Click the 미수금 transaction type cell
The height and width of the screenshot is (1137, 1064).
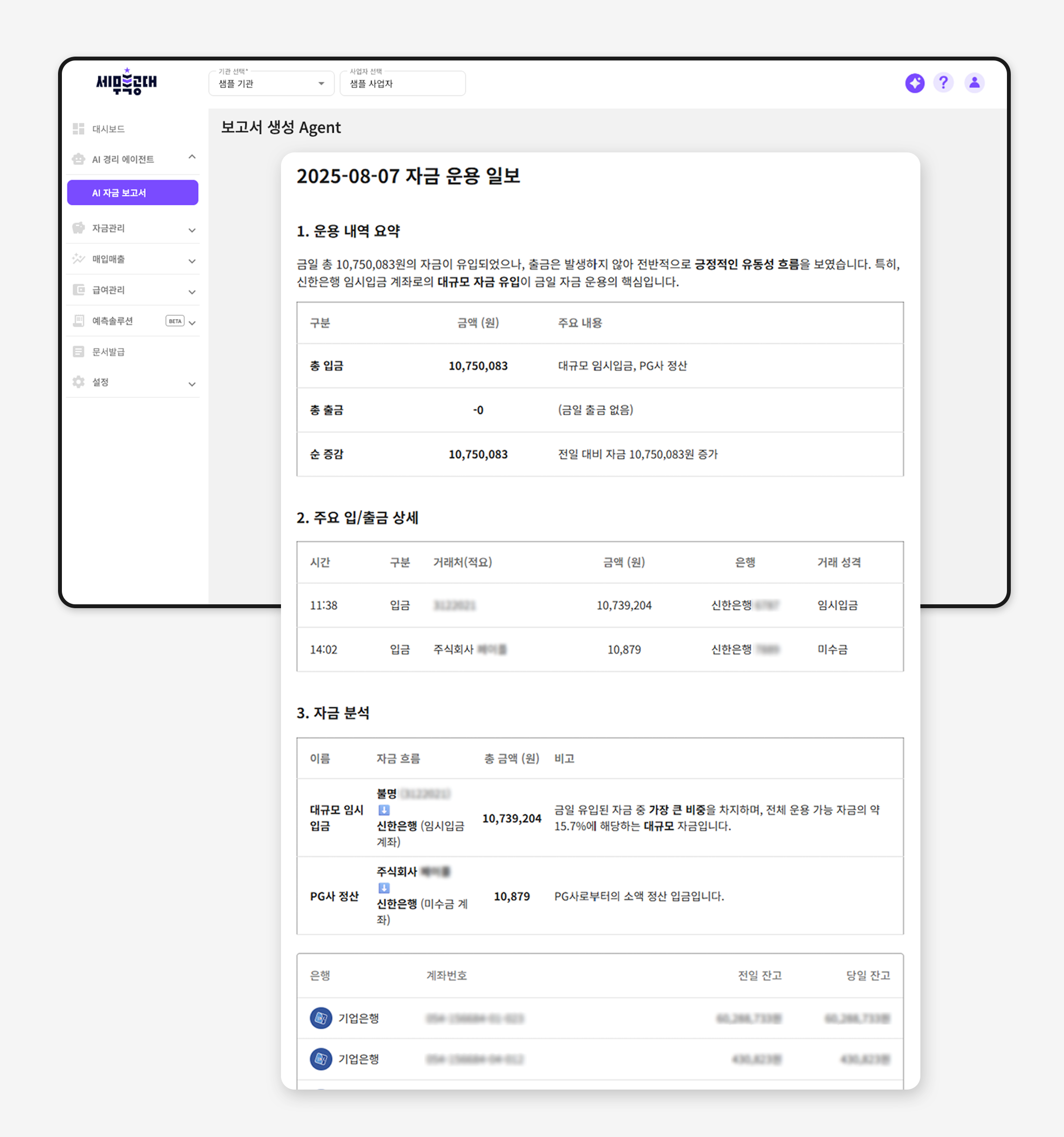tap(832, 649)
